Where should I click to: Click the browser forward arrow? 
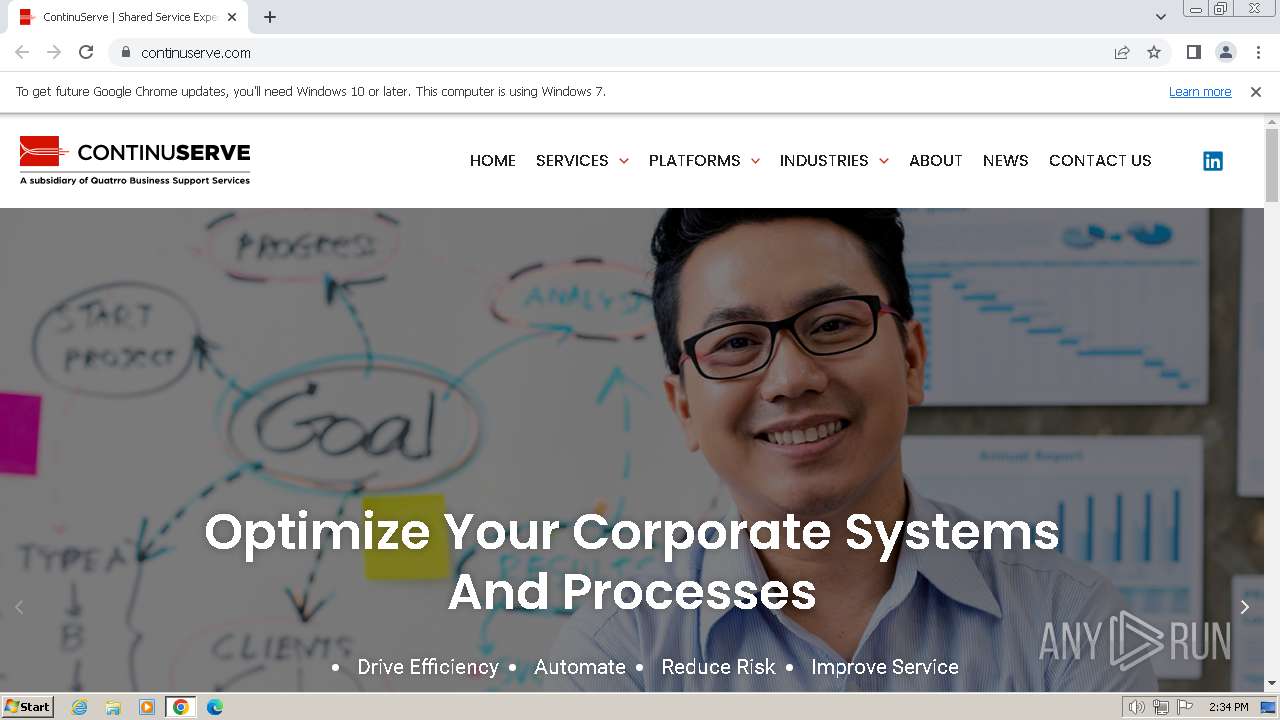coord(54,52)
